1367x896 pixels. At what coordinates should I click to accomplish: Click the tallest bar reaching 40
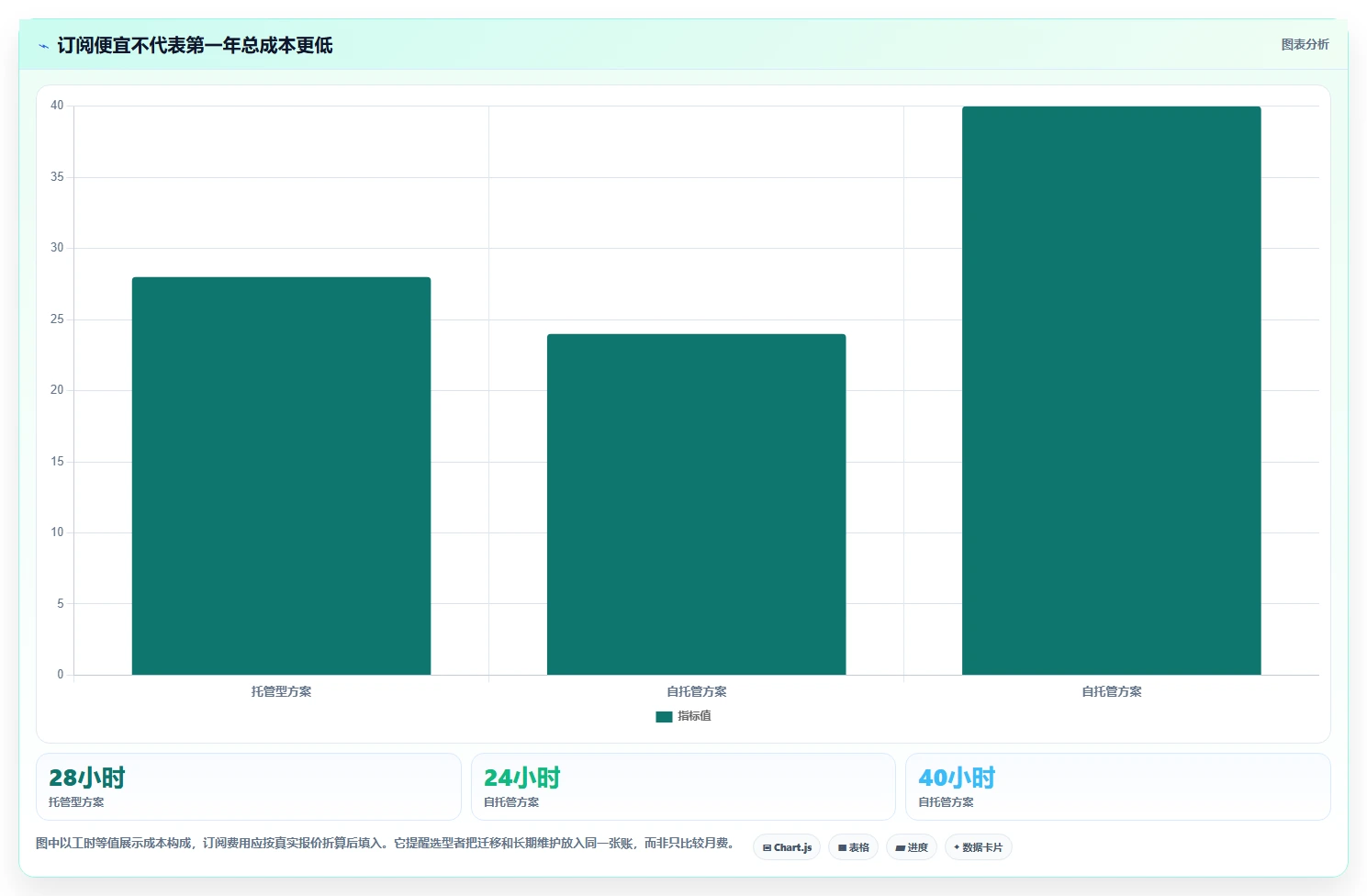coord(1111,390)
